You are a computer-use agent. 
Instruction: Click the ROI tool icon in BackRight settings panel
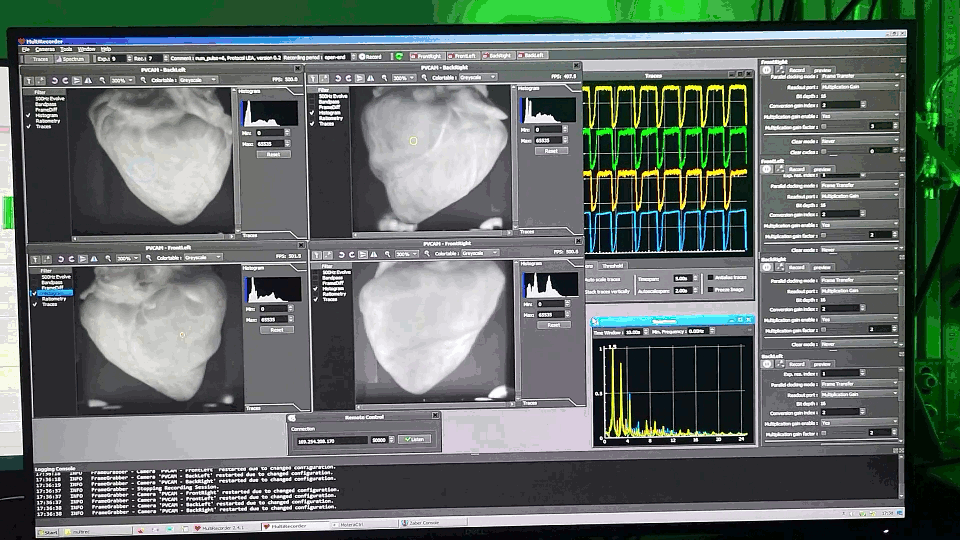780,268
